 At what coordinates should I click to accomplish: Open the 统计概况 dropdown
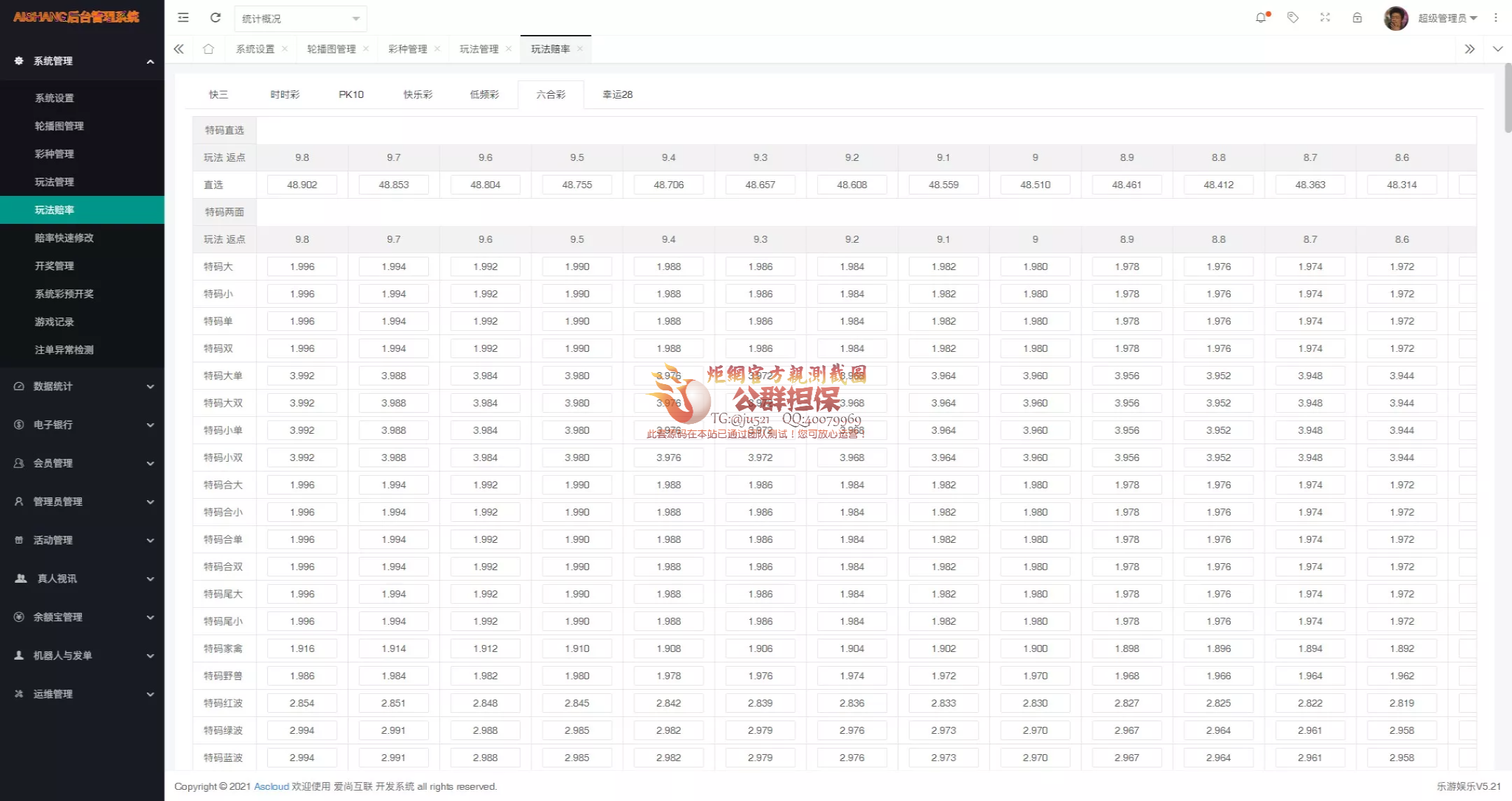pyautogui.click(x=299, y=18)
